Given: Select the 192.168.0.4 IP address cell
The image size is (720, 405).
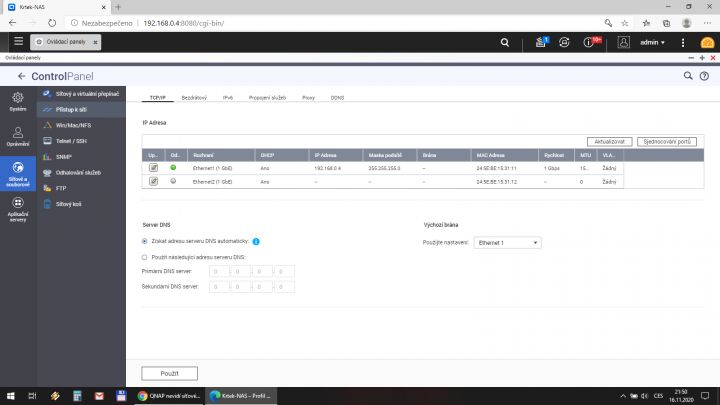Looking at the screenshot, I should coord(327,169).
